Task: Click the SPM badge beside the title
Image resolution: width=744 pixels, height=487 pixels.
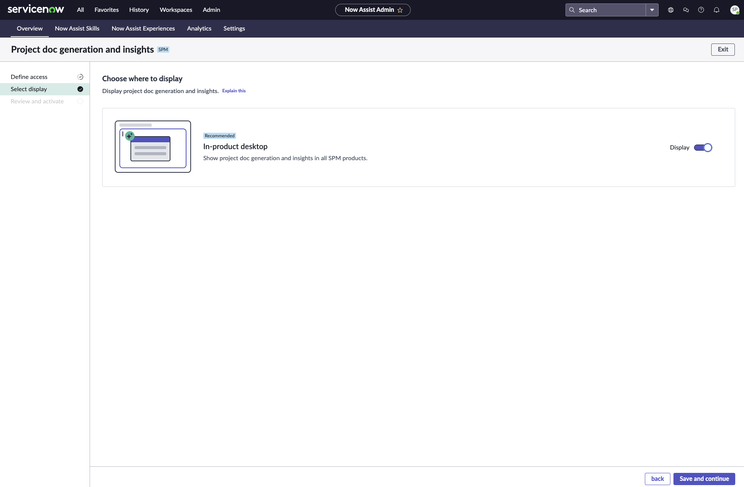Action: click(x=163, y=49)
